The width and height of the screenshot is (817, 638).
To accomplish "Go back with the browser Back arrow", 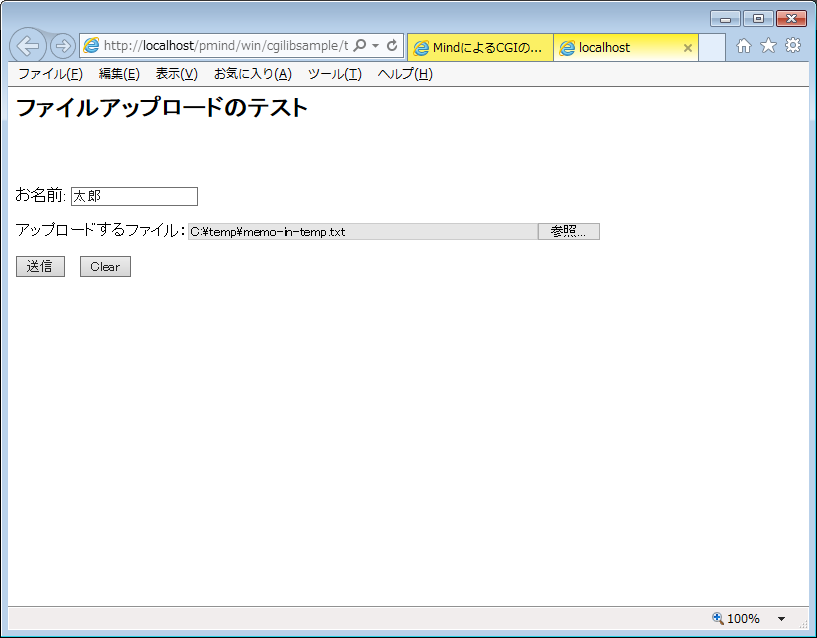I will [x=28, y=46].
